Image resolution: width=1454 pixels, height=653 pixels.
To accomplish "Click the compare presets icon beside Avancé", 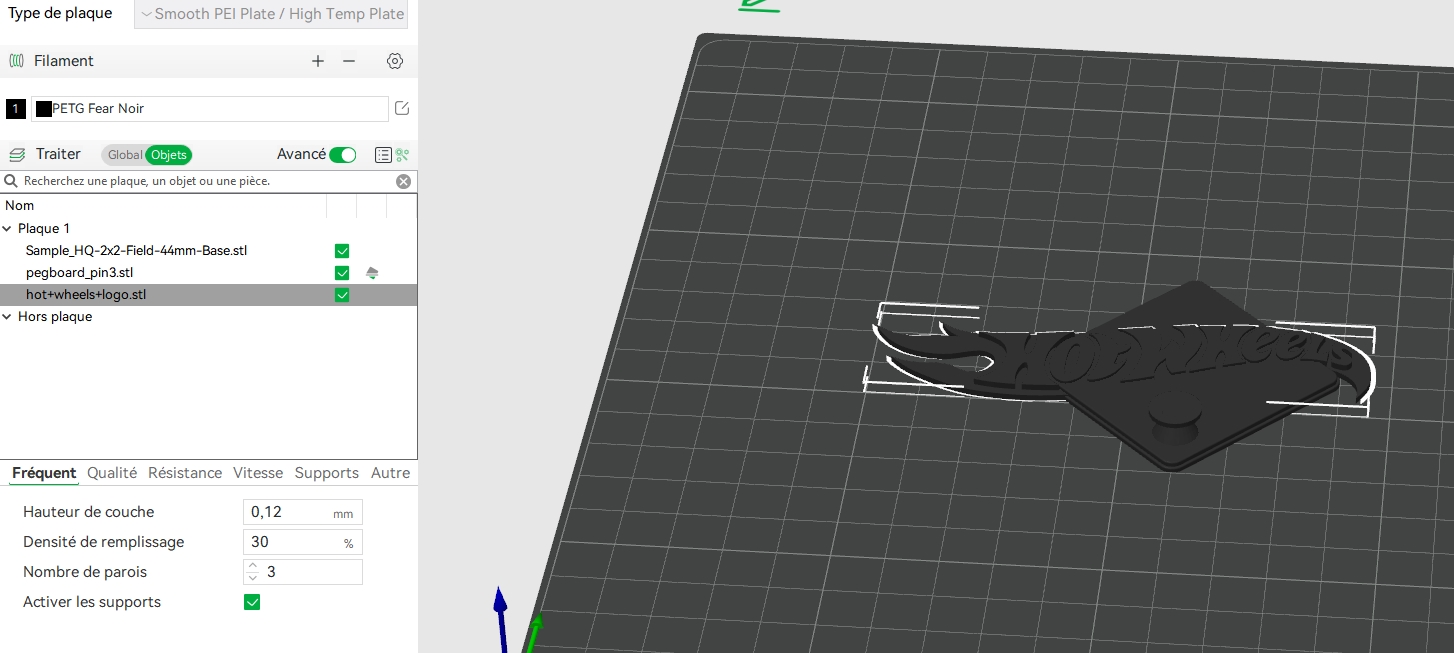I will (x=403, y=155).
